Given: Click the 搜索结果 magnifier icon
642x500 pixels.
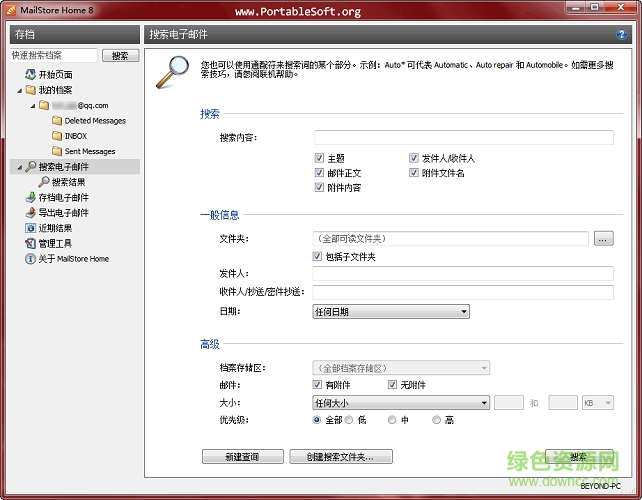Looking at the screenshot, I should click(x=44, y=182).
